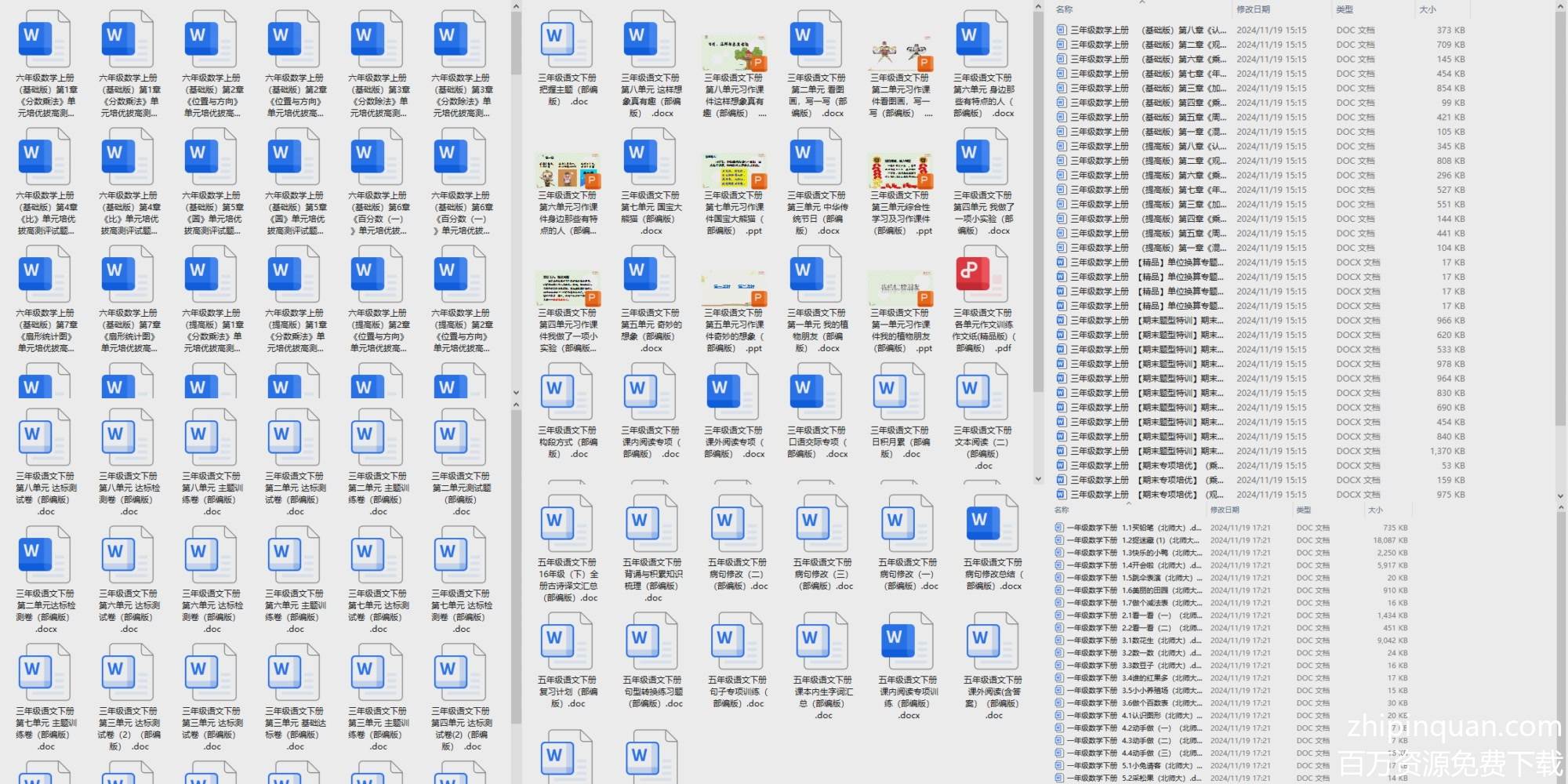
Task: Open the 第八单元 这样想象真有趣 .docx file icon
Action: pos(650,38)
